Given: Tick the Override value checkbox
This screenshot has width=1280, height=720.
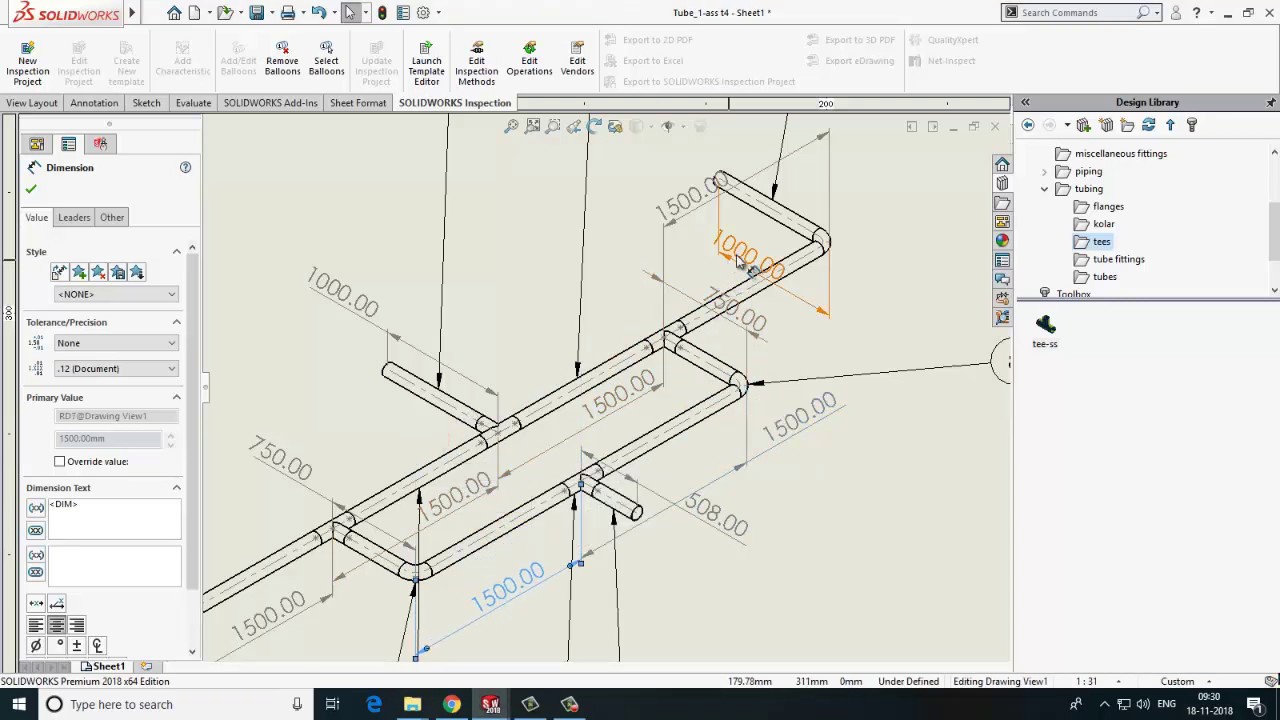Looking at the screenshot, I should click(60, 461).
